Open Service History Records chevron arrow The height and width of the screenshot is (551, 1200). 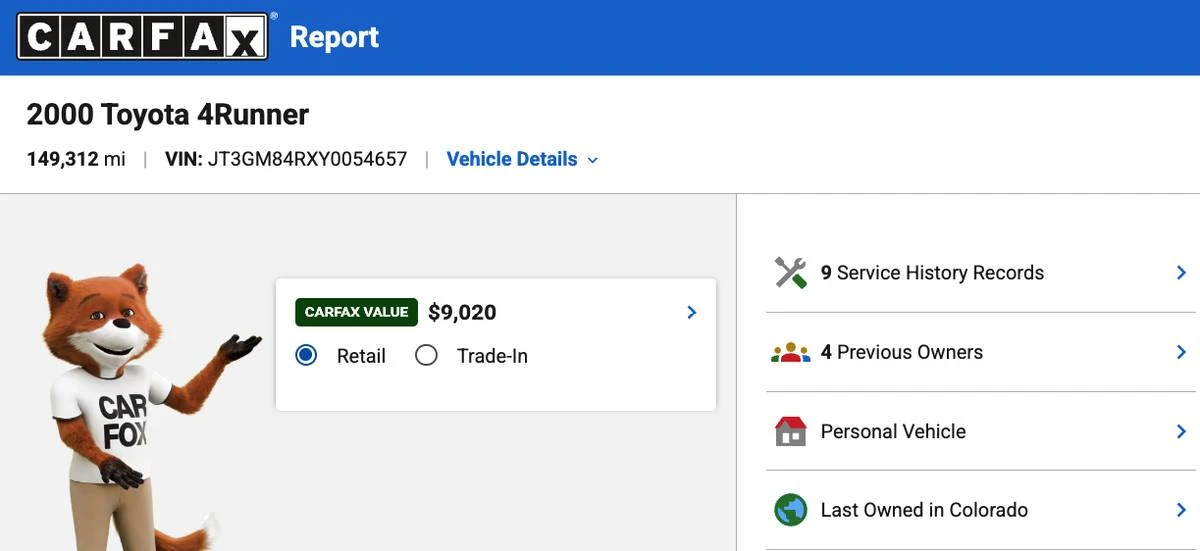(1181, 272)
